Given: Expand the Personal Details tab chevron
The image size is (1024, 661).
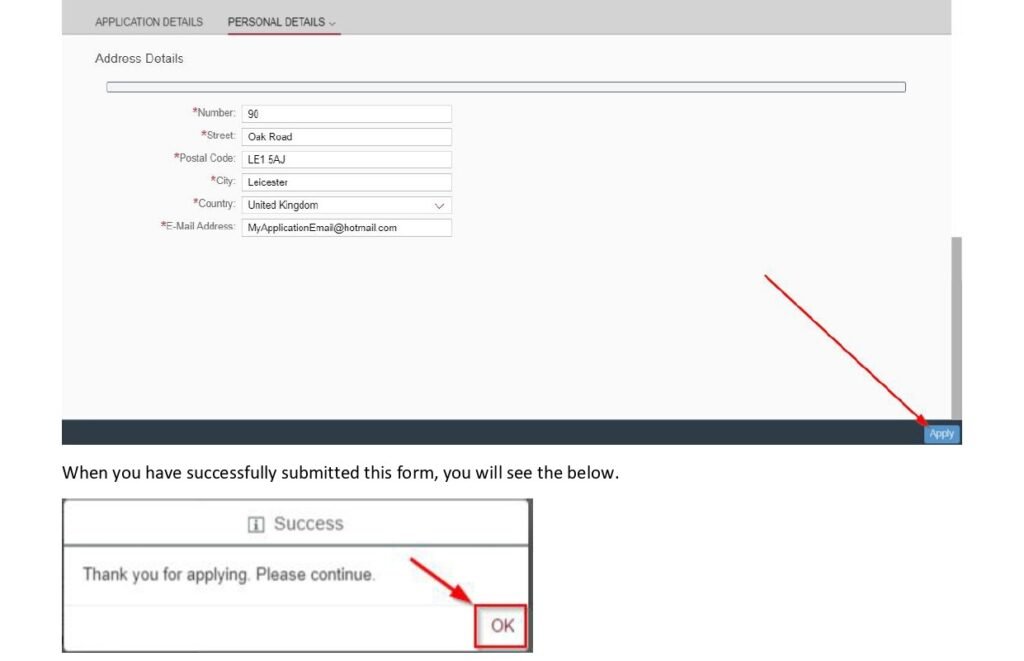Looking at the screenshot, I should click(x=332, y=24).
